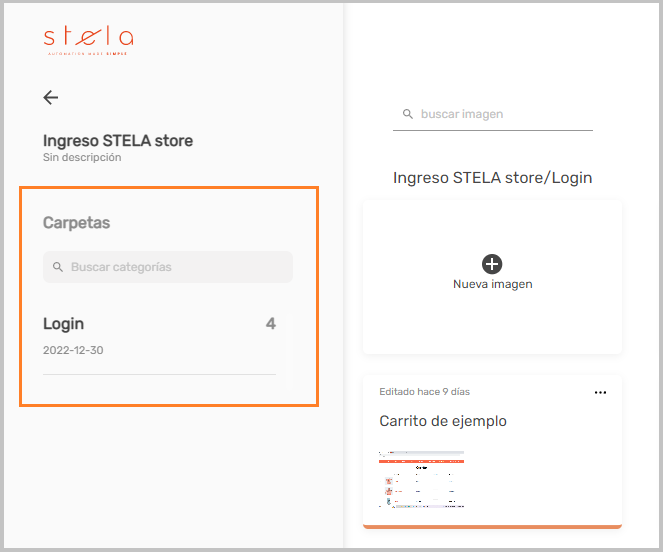The height and width of the screenshot is (552, 663).
Task: Open the three-dot menu on Carrito card
Action: pyautogui.click(x=600, y=393)
